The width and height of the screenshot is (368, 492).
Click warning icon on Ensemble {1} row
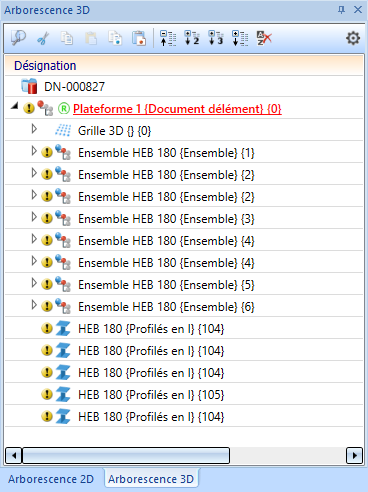coord(47,152)
